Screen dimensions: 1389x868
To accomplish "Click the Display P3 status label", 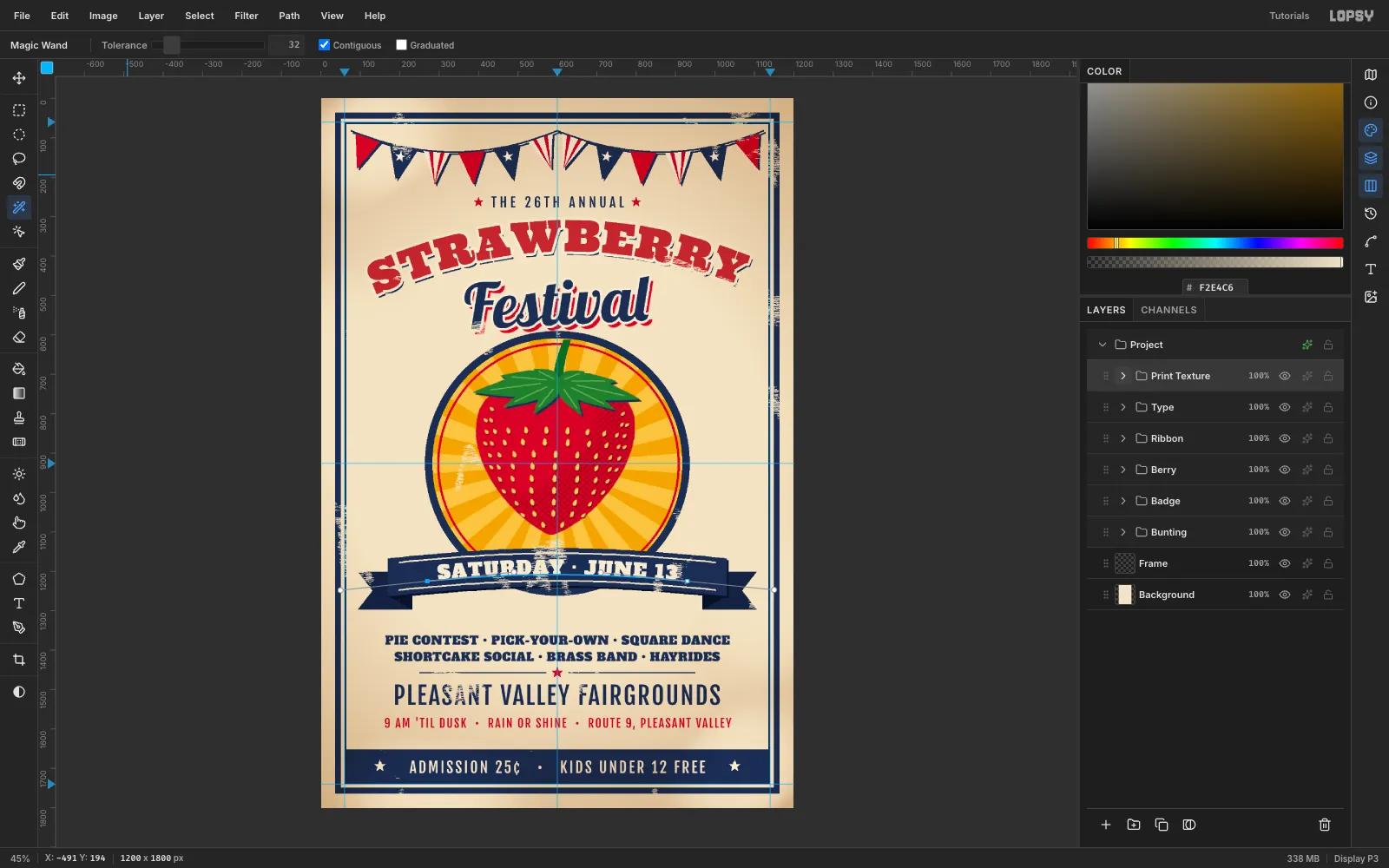I will 1356,858.
